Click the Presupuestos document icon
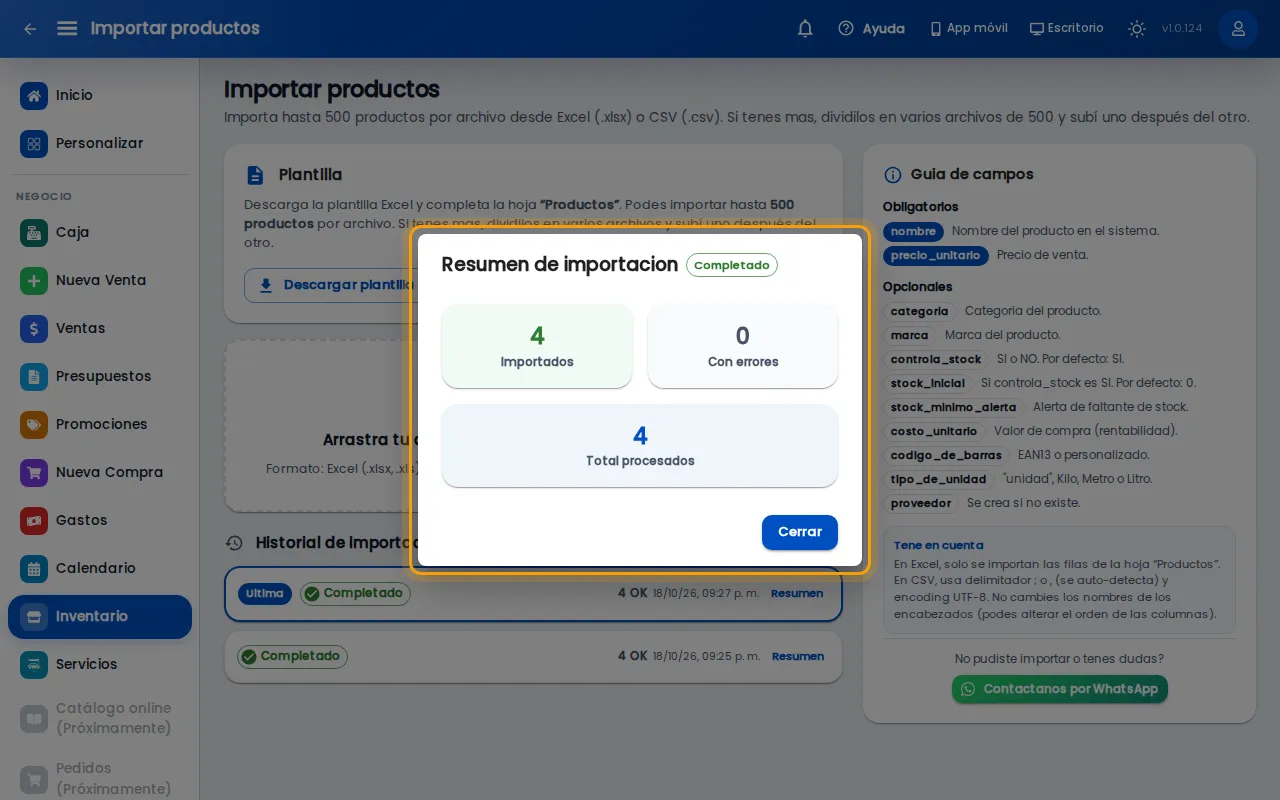The image size is (1280, 800). pos(34,376)
